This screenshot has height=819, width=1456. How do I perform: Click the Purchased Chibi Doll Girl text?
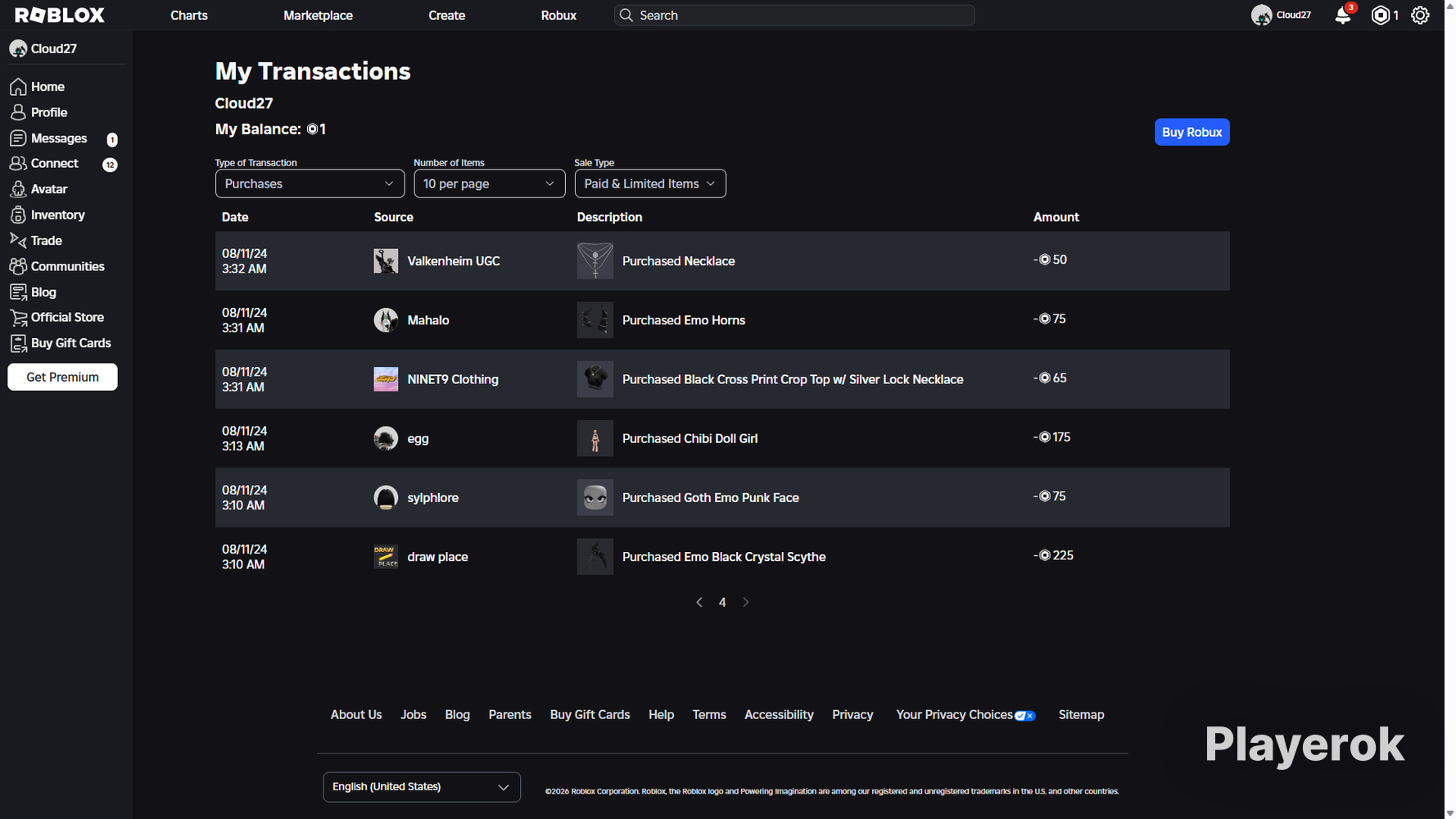tap(690, 438)
